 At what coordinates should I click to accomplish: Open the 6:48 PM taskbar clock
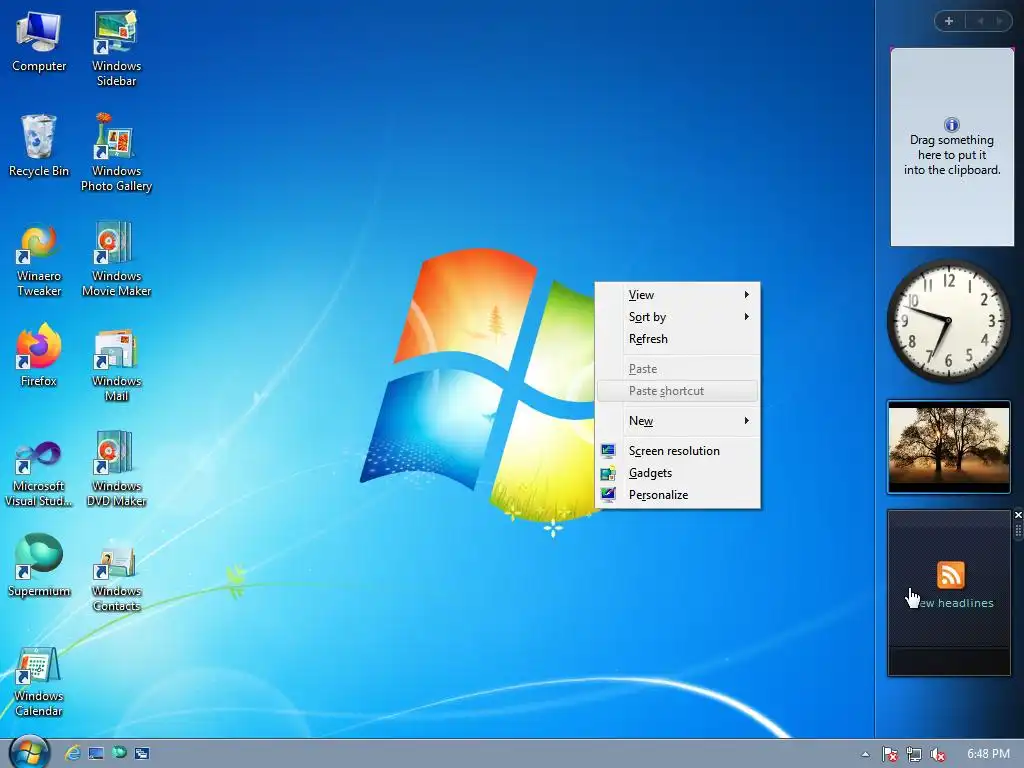tap(988, 754)
